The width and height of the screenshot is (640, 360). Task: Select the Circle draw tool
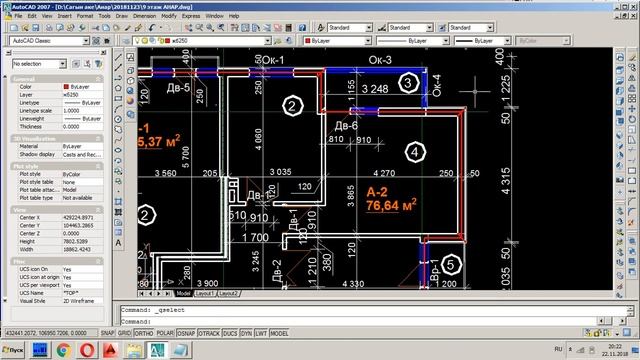tap(118, 119)
